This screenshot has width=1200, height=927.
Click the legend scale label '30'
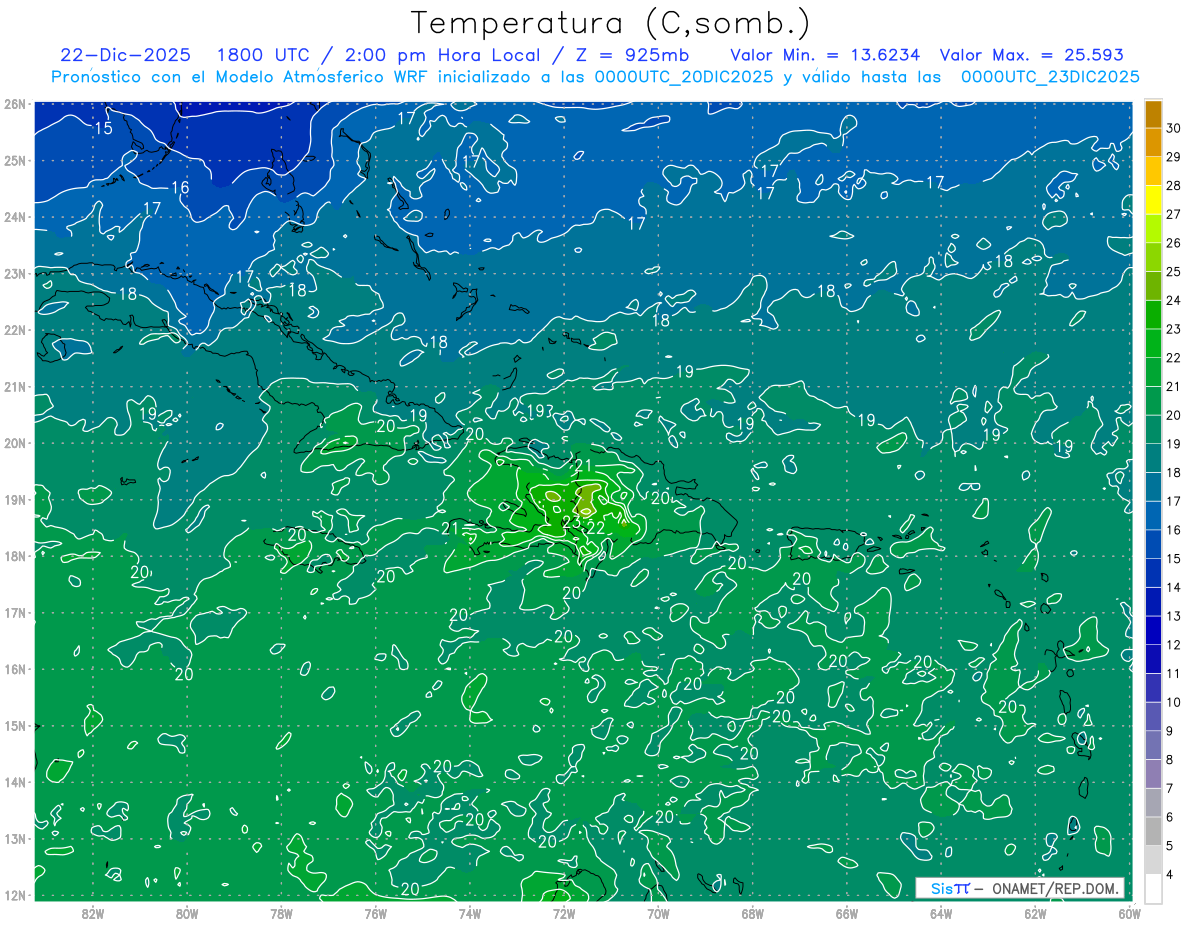tap(1173, 128)
